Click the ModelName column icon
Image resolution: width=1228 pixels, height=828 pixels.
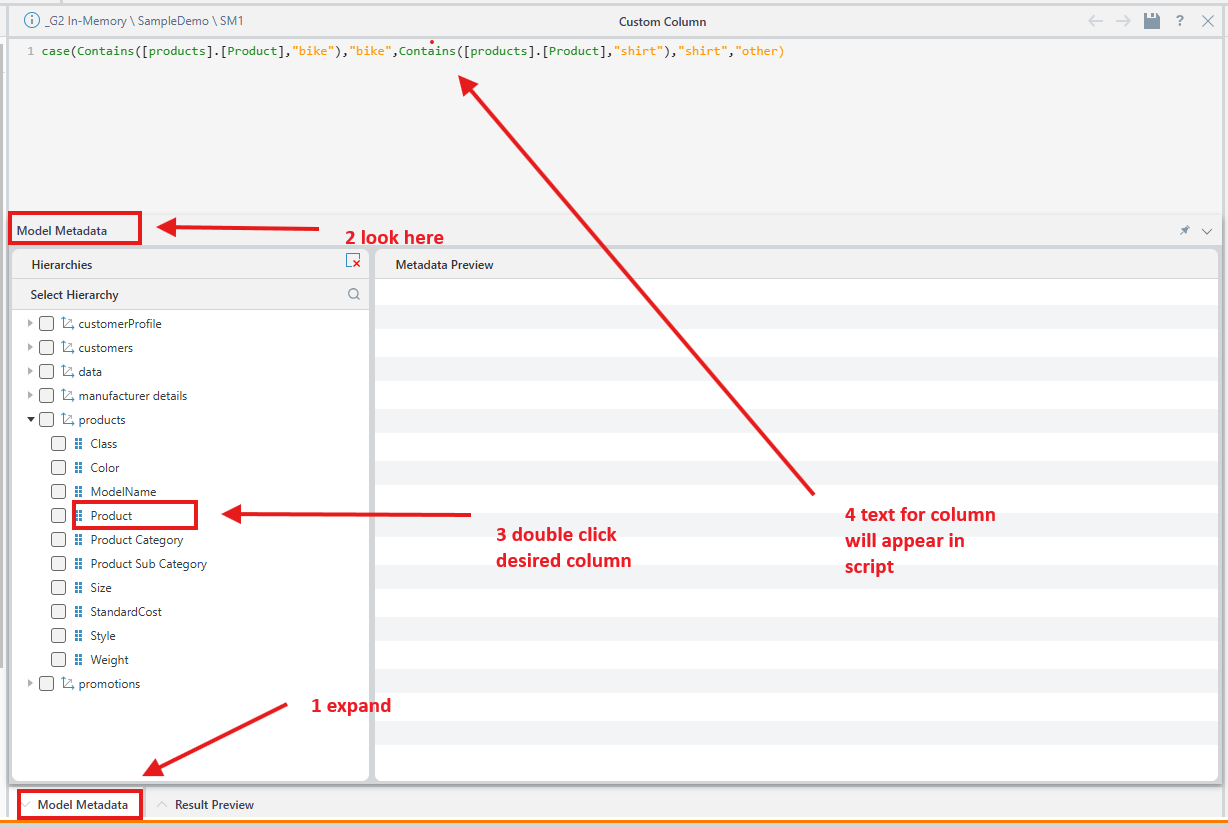click(79, 492)
